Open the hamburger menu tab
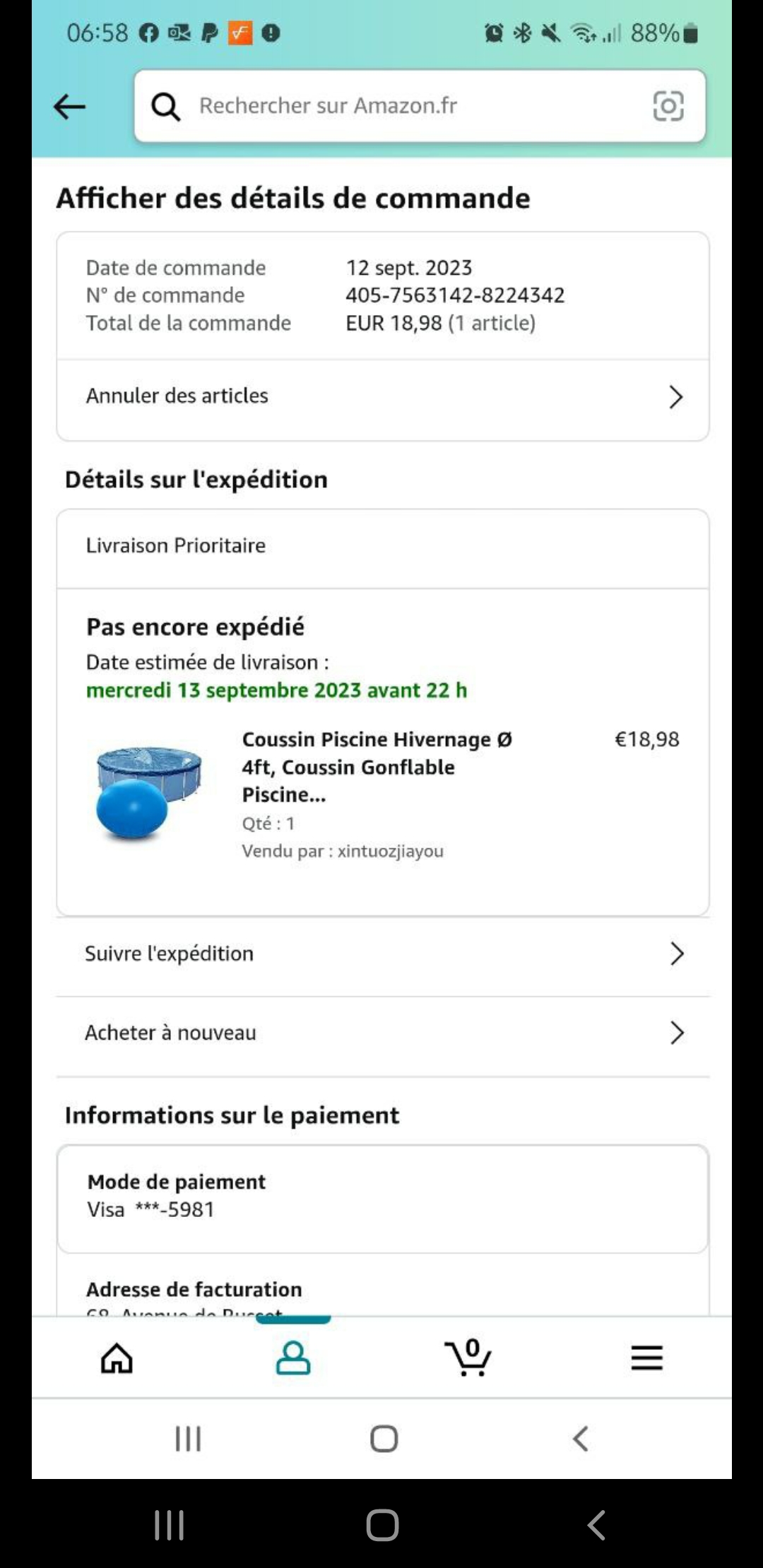 (x=646, y=1358)
